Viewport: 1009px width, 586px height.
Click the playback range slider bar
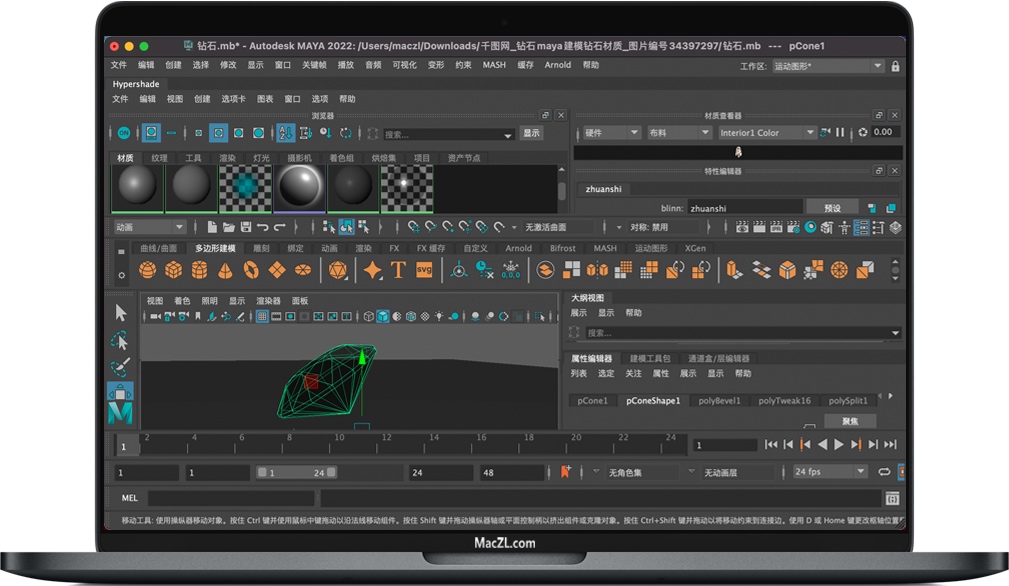(297, 473)
